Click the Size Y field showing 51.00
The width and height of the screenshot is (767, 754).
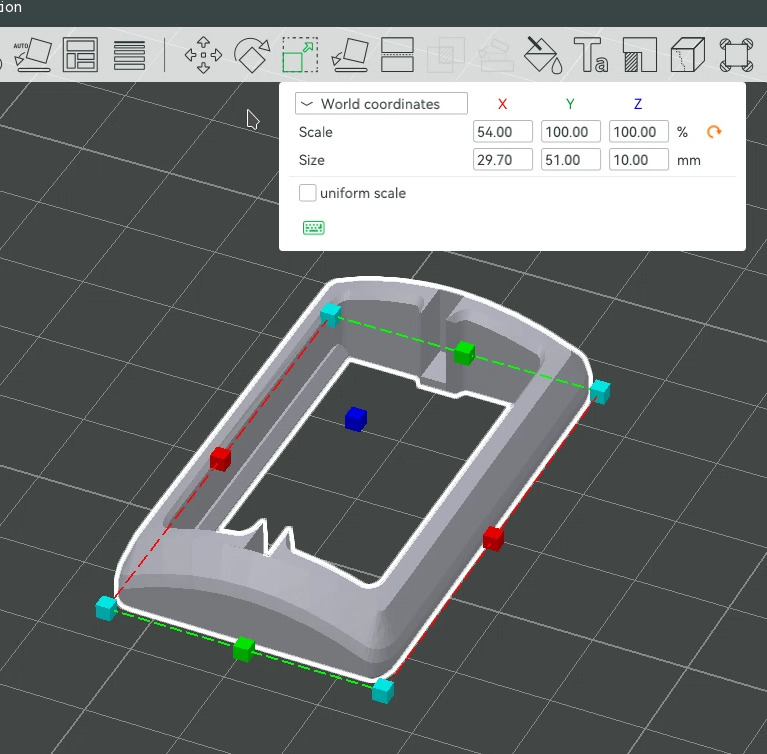pyautogui.click(x=570, y=160)
